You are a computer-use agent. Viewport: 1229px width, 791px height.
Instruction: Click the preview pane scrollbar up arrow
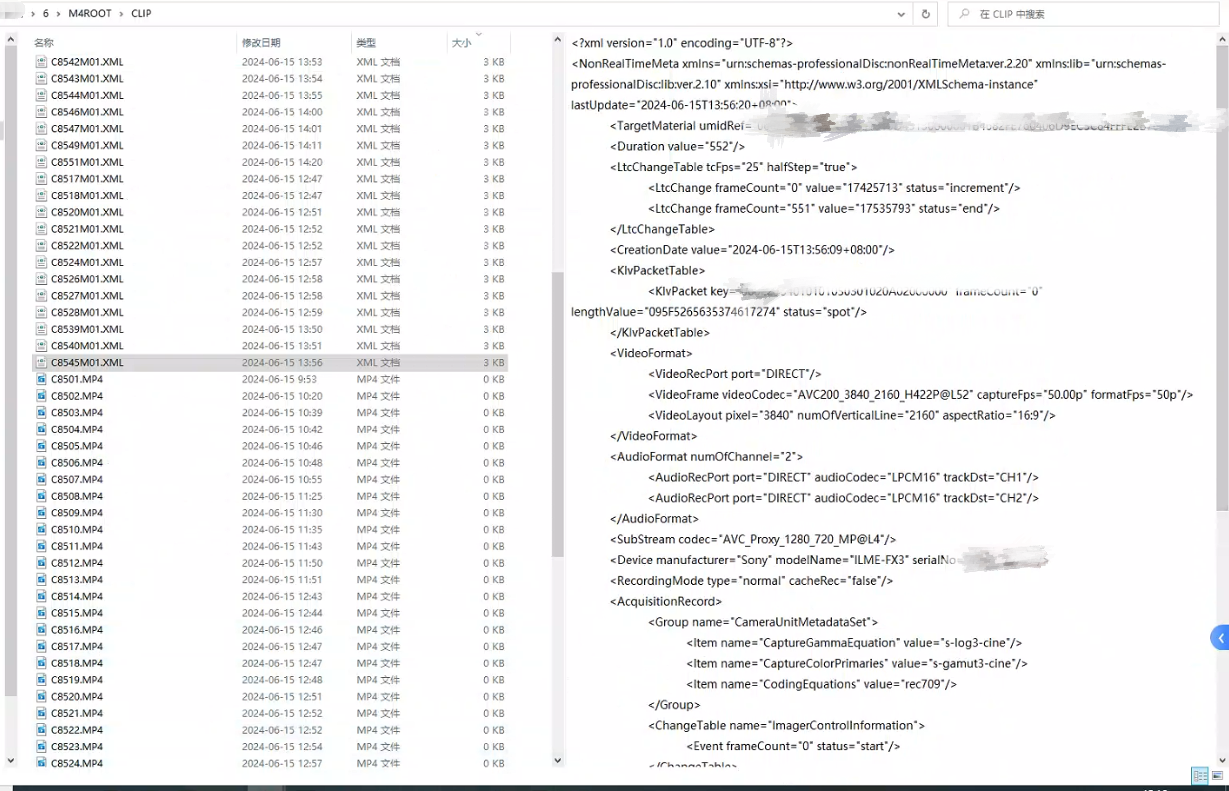(x=1221, y=40)
